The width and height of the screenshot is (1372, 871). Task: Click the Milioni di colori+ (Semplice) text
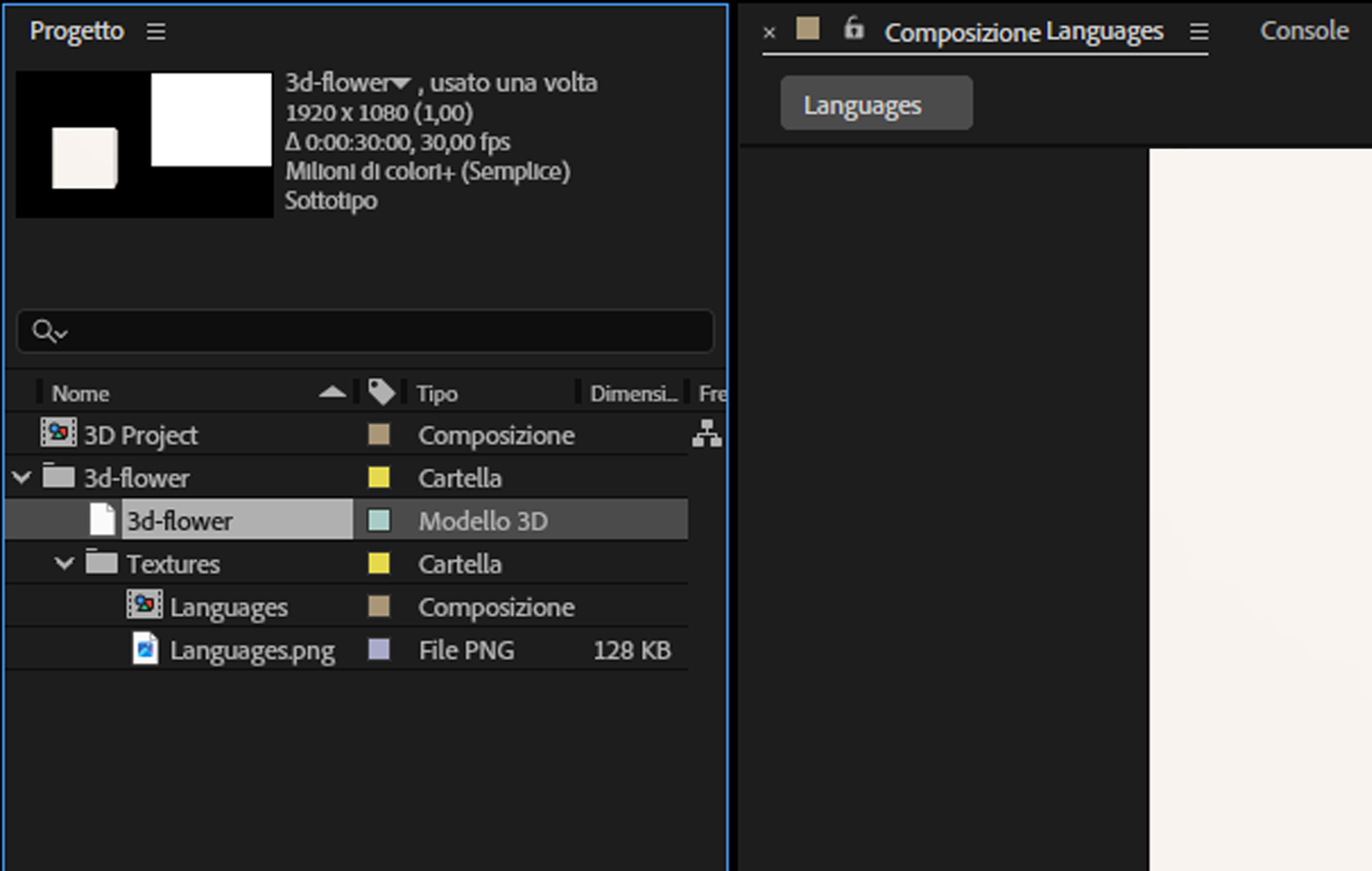pos(428,172)
